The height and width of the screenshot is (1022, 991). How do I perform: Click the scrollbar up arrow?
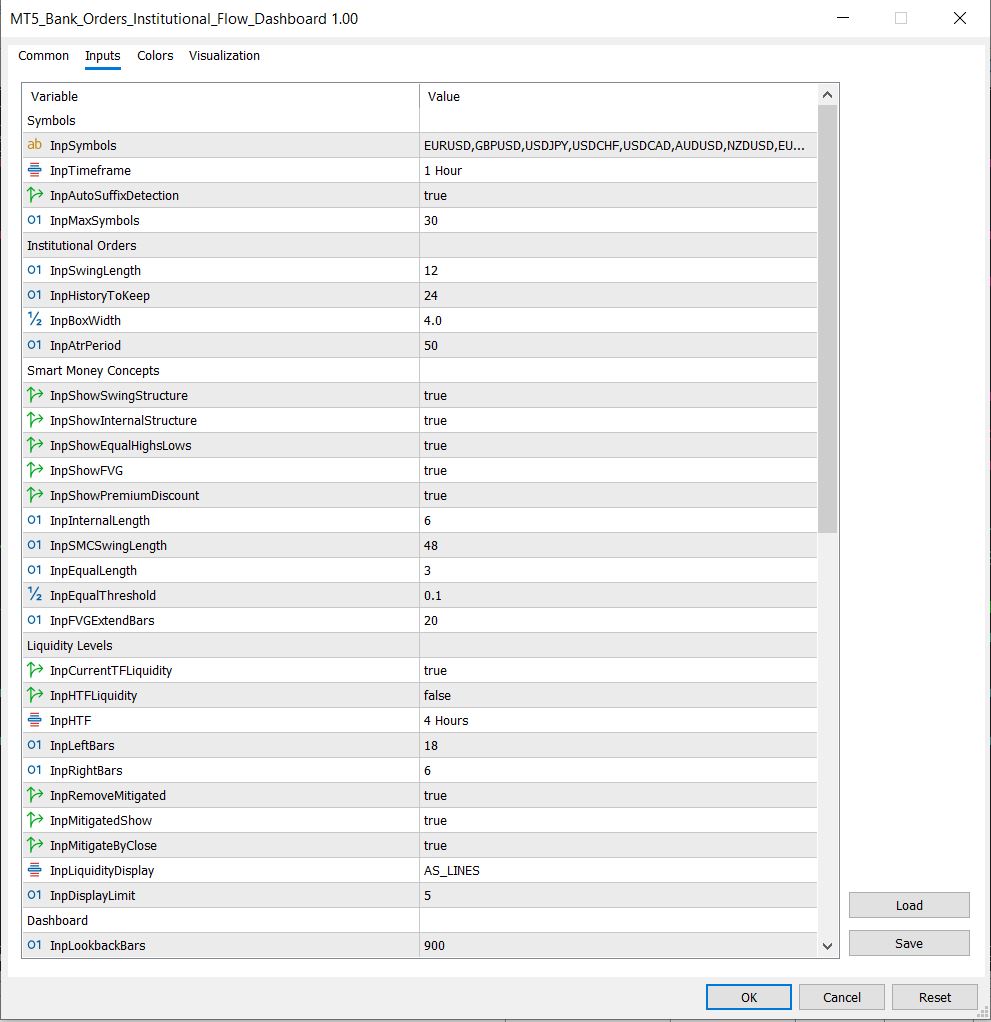(x=827, y=95)
